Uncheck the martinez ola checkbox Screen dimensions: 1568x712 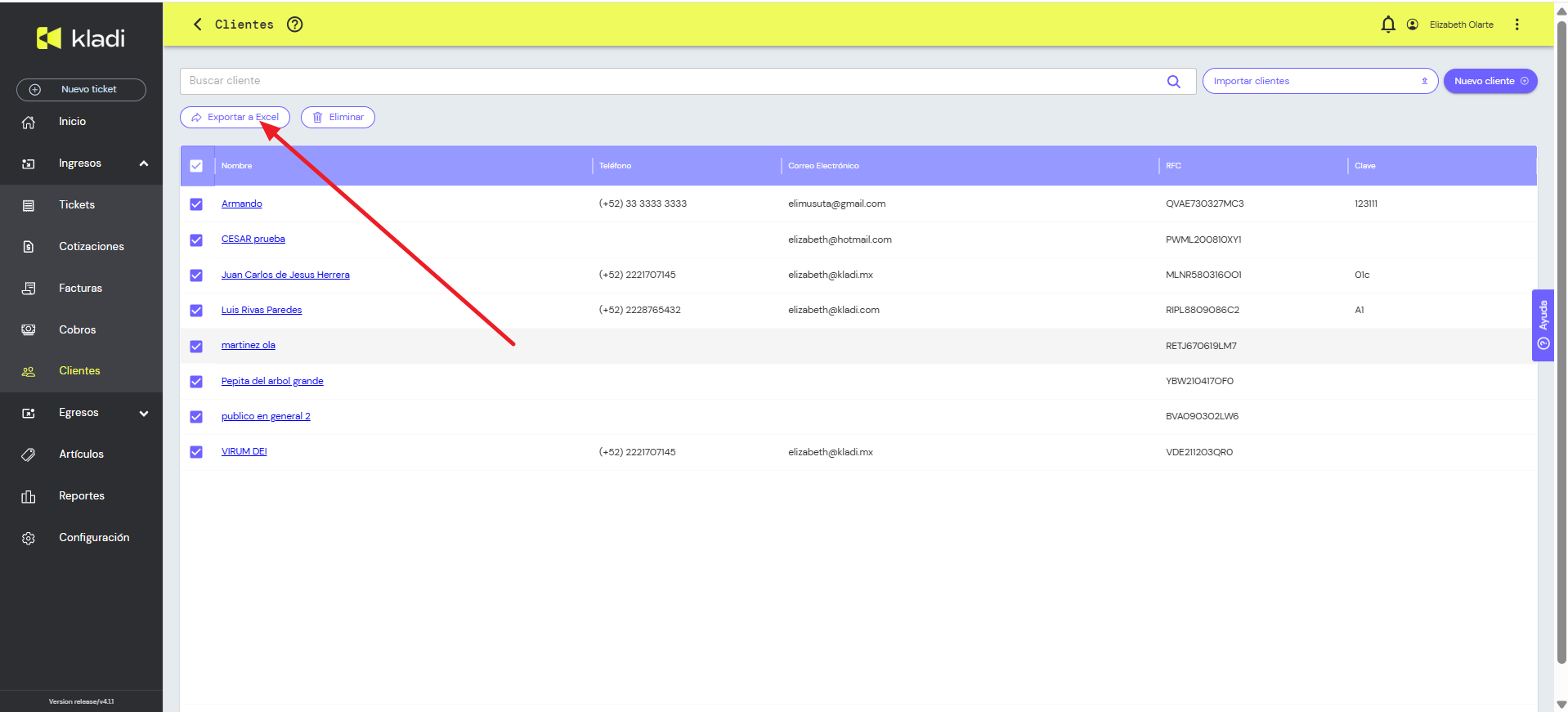(x=196, y=346)
